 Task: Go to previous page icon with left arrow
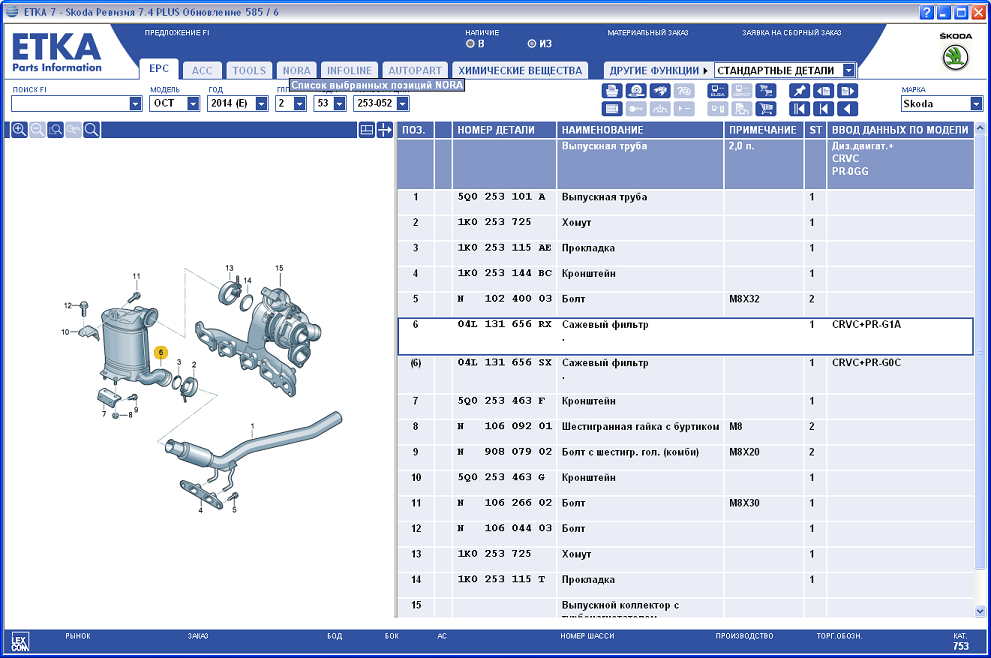824,91
